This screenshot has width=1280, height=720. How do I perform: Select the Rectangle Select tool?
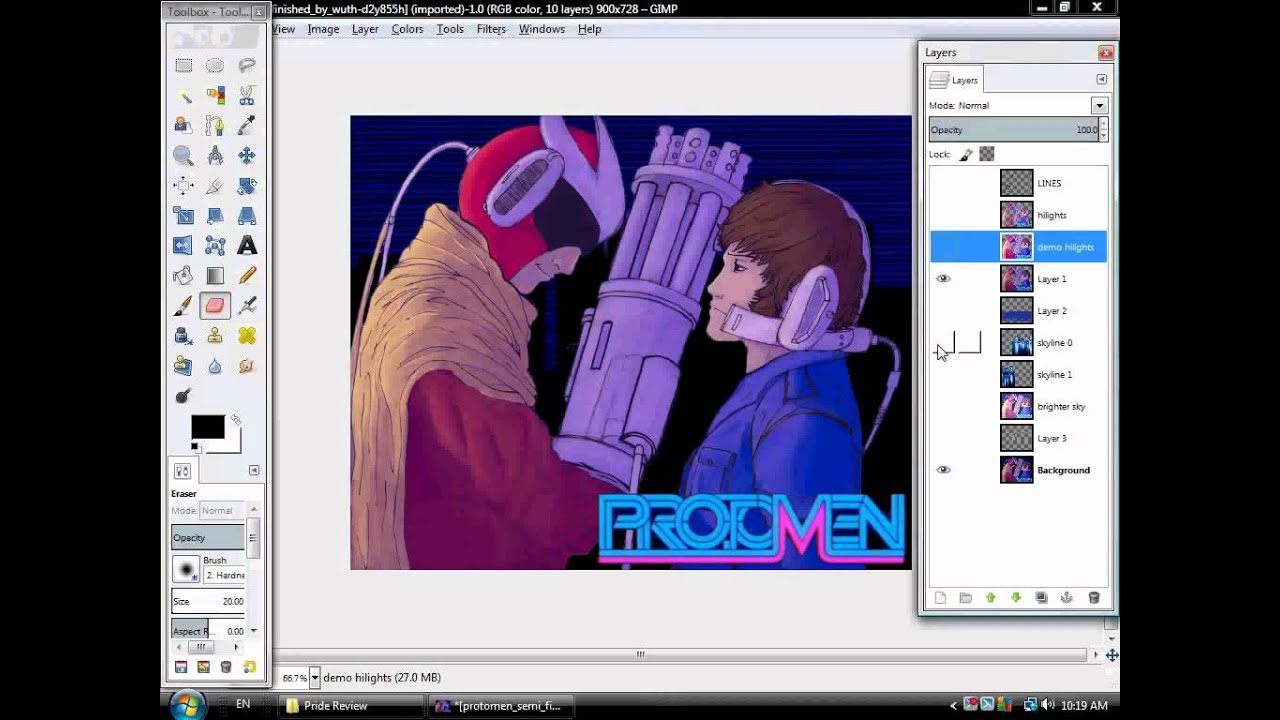184,66
